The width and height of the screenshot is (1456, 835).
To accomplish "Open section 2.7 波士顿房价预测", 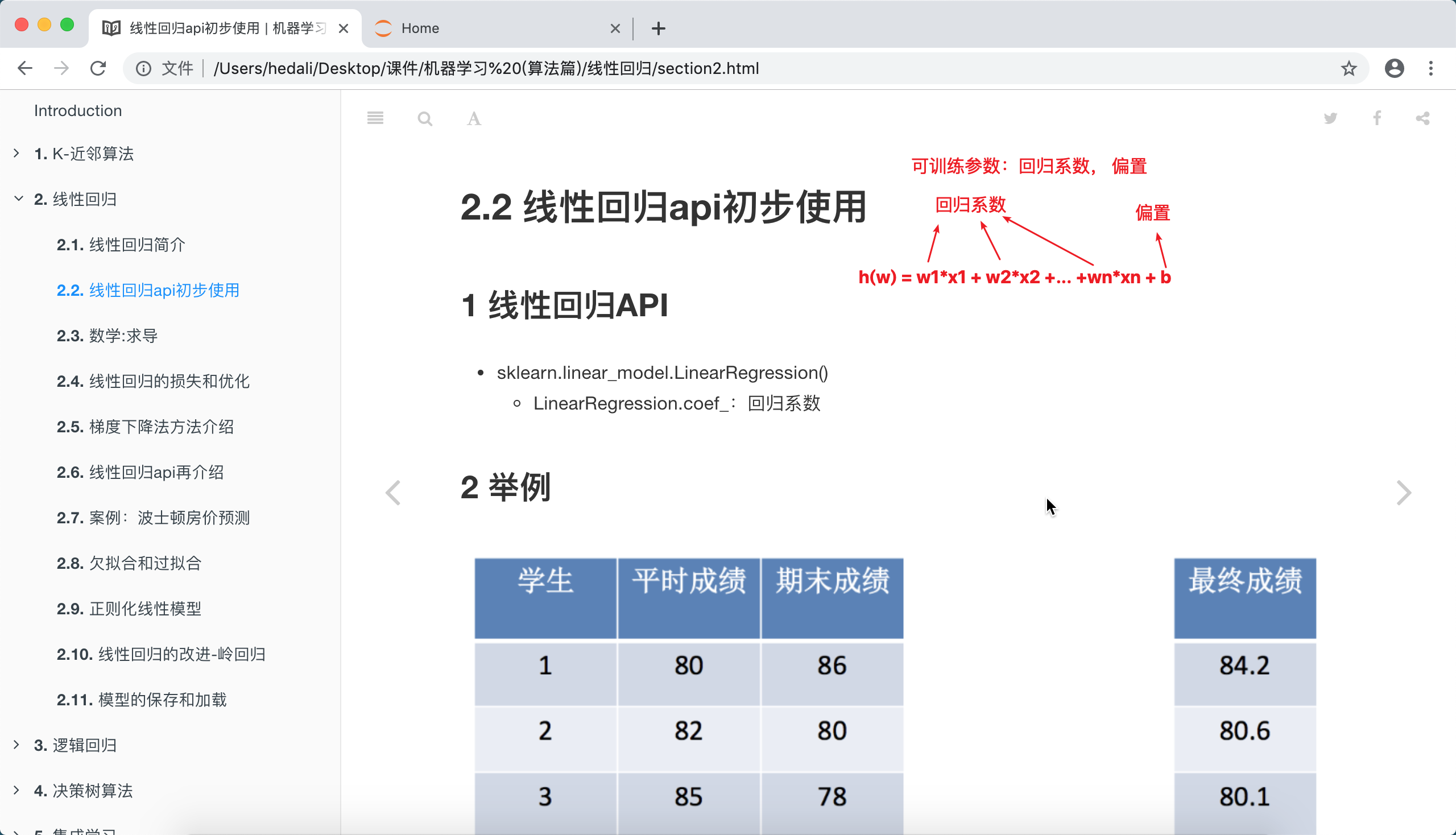I will 152,517.
